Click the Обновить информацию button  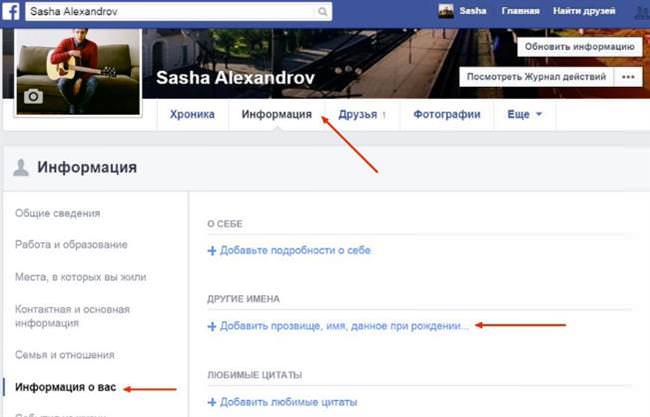point(580,47)
